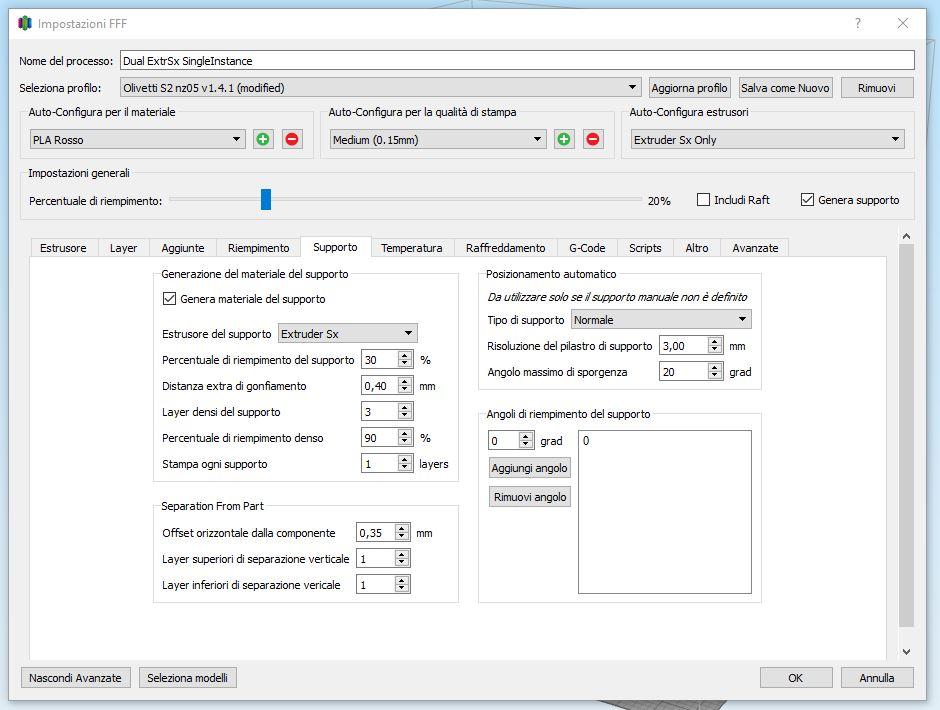The height and width of the screenshot is (710, 940).
Task: Switch to the Riempimento tab
Action: click(x=258, y=248)
